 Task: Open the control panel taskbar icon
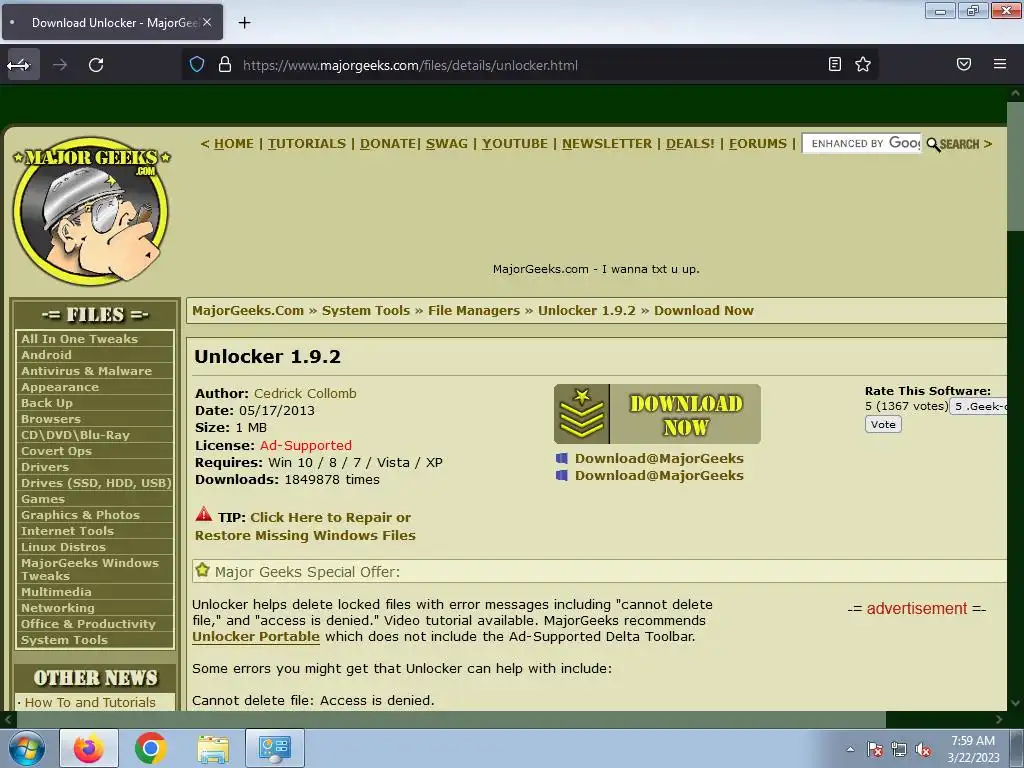[274, 748]
